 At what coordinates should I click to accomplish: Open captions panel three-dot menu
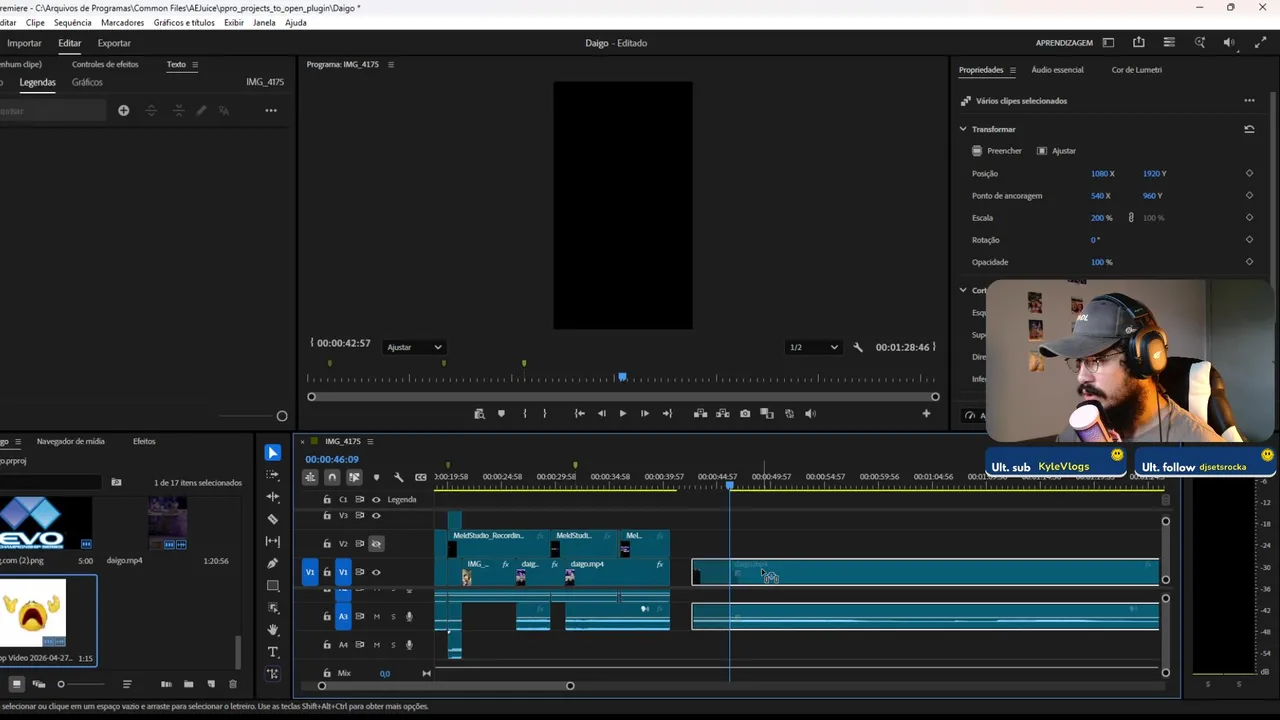[271, 110]
